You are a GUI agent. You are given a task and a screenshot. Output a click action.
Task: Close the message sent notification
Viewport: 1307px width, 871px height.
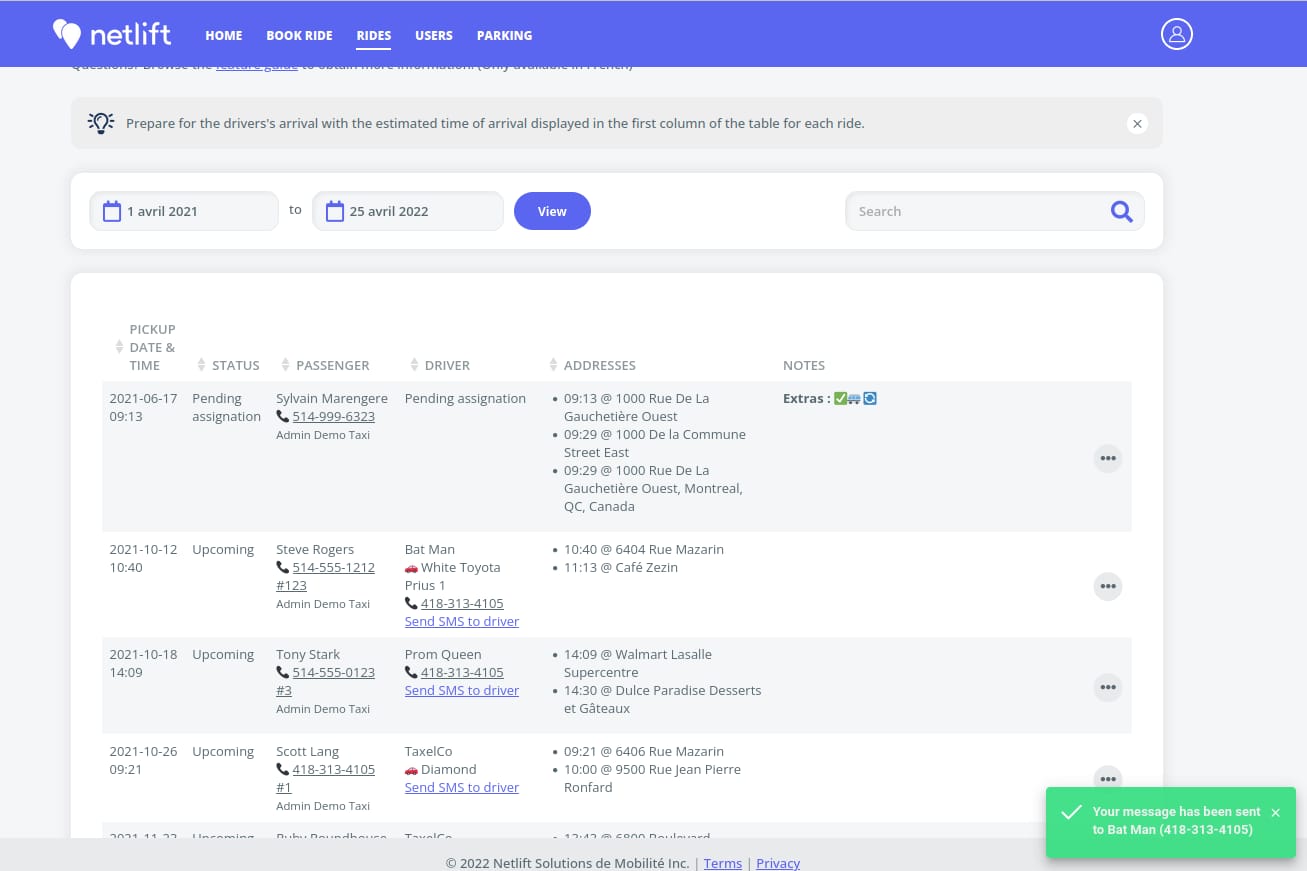pyautogui.click(x=1275, y=813)
